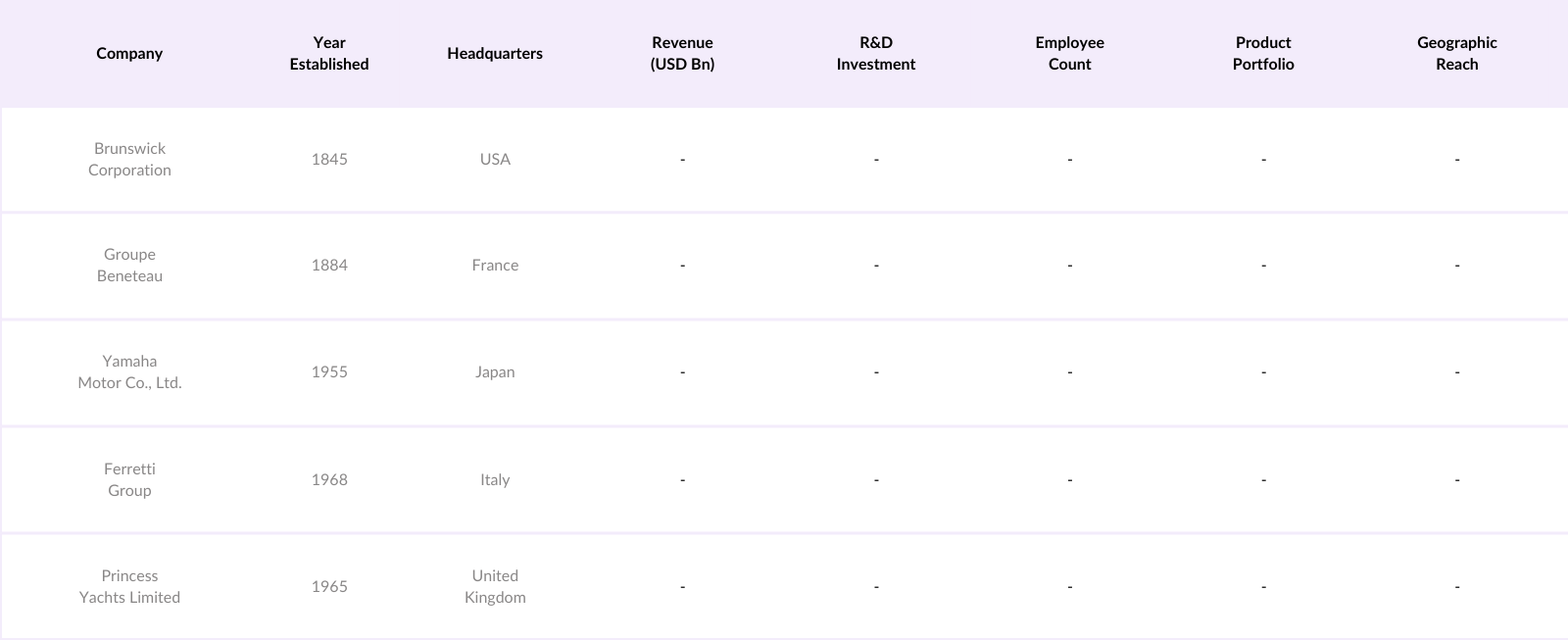Select the Groupe Beneteau company cell
Image resolution: width=1568 pixels, height=640 pixels.
coord(129,265)
